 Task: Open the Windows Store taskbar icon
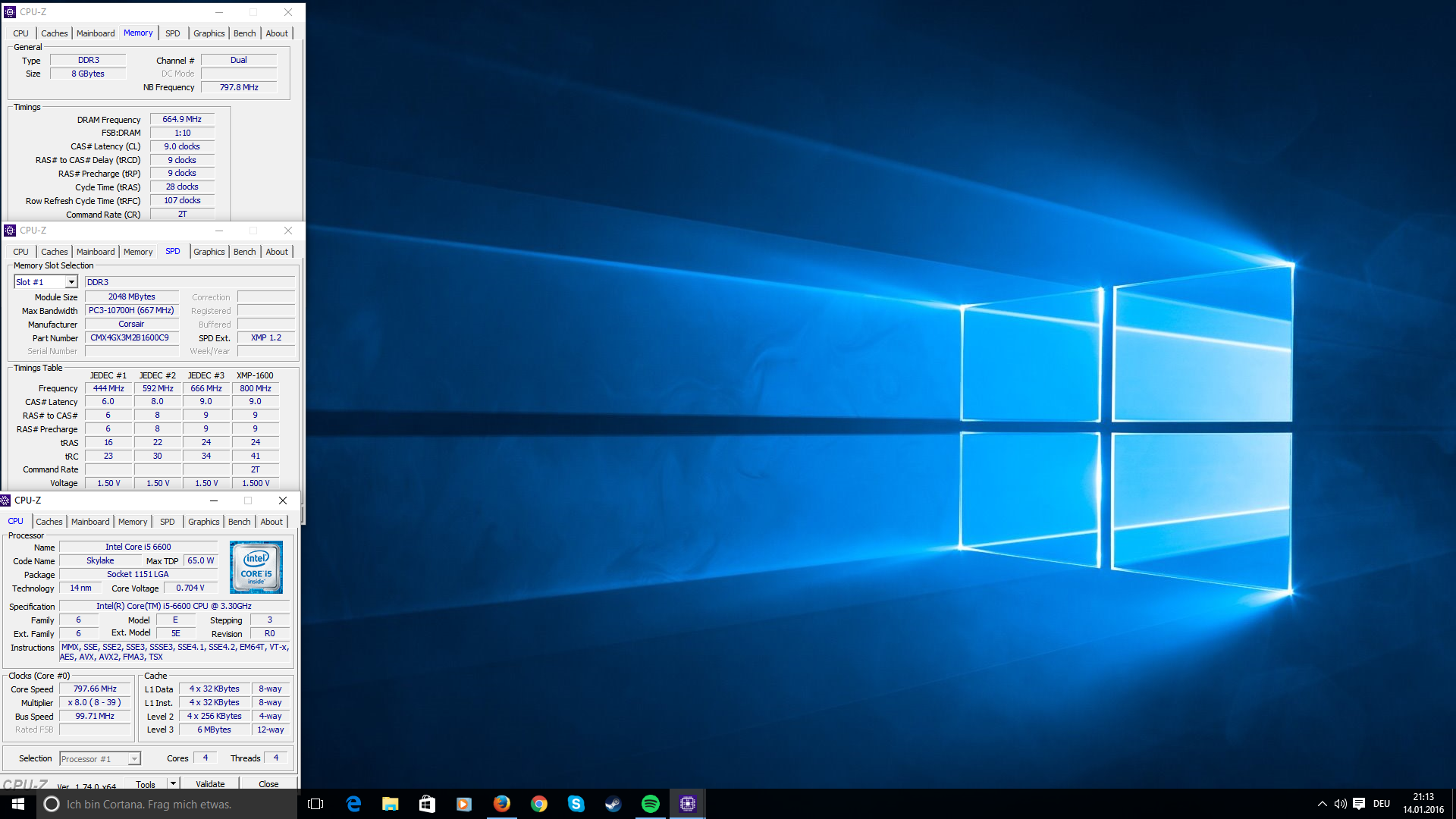click(427, 804)
